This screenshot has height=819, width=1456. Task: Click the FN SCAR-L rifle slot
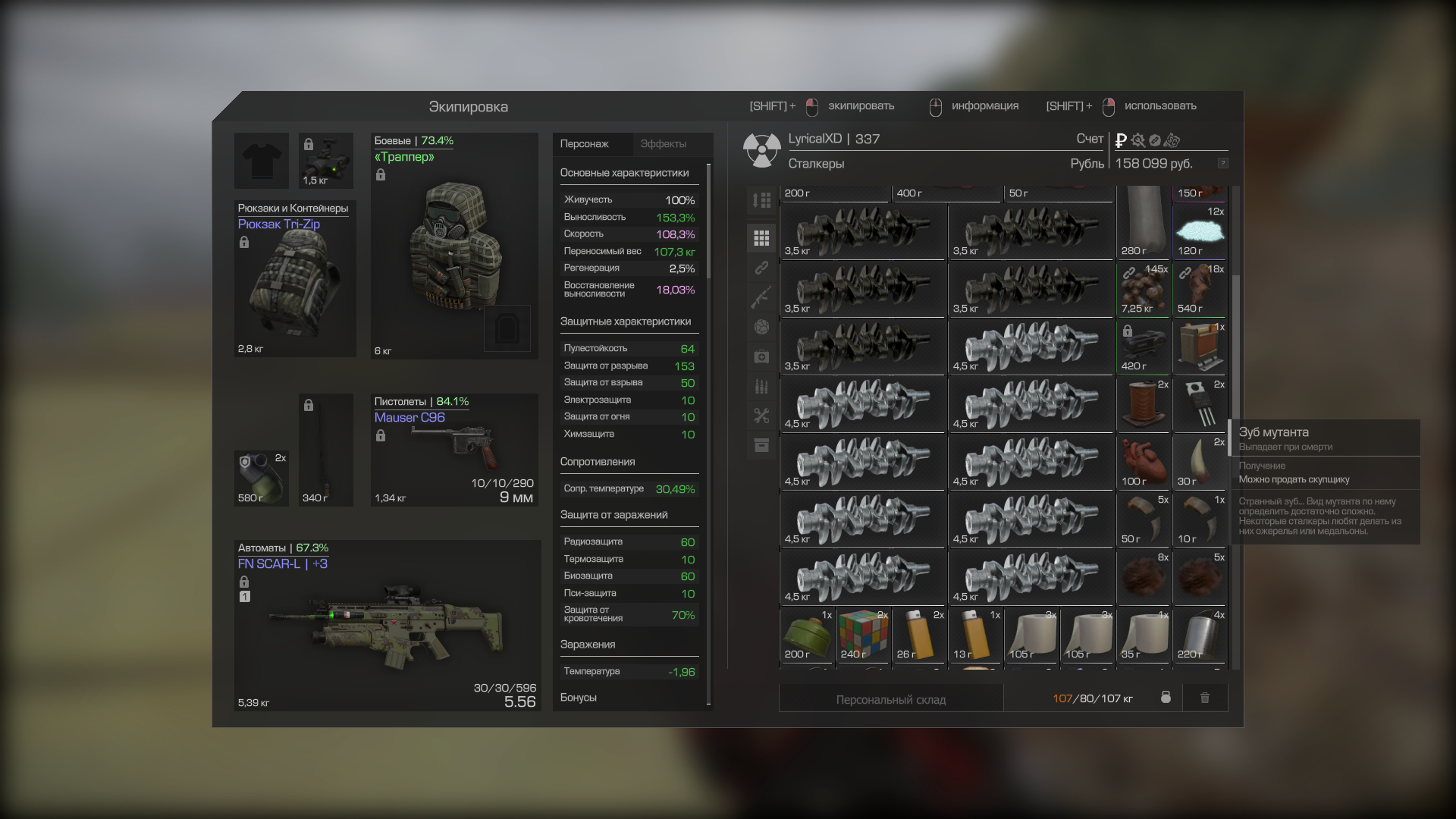(x=388, y=626)
